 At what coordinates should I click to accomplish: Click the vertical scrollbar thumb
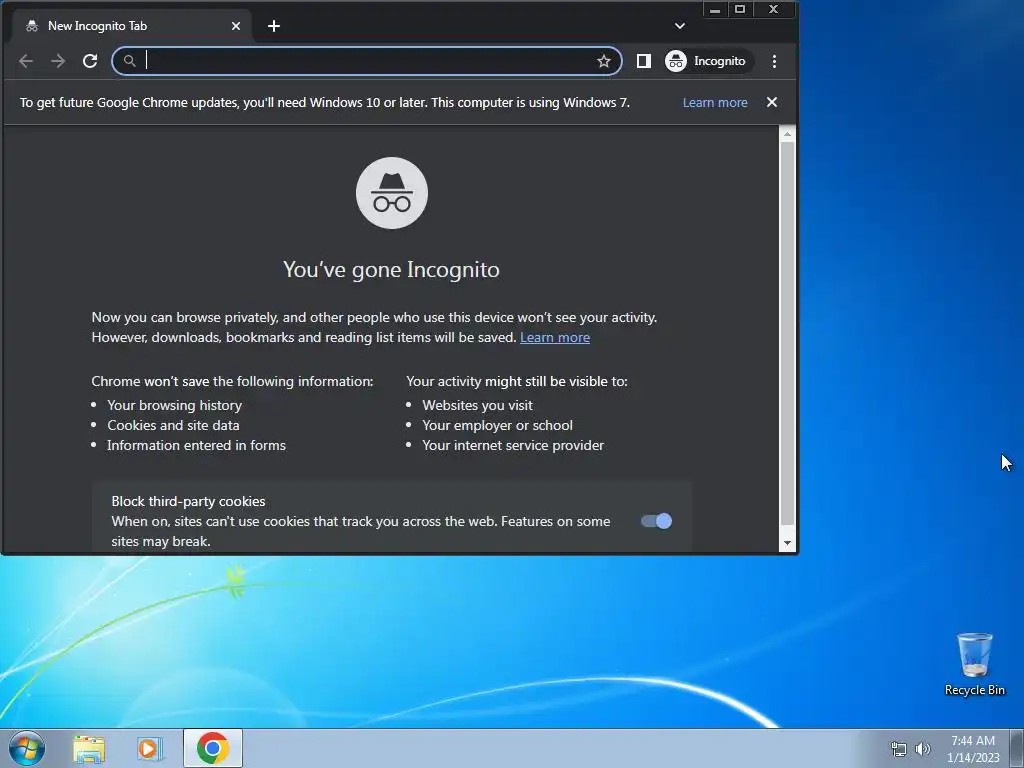pos(787,333)
